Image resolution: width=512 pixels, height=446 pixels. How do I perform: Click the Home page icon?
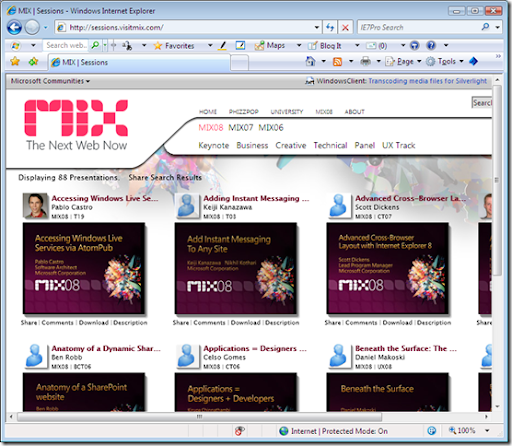[x=310, y=61]
